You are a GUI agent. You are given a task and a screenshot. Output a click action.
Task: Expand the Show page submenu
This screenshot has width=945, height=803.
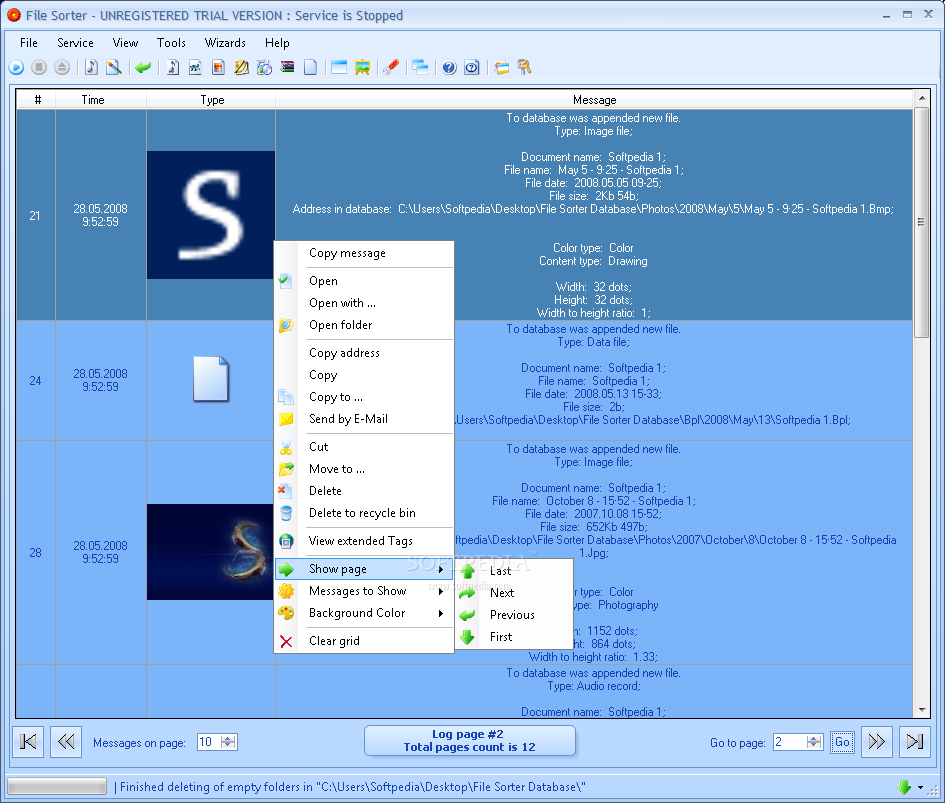(364, 569)
